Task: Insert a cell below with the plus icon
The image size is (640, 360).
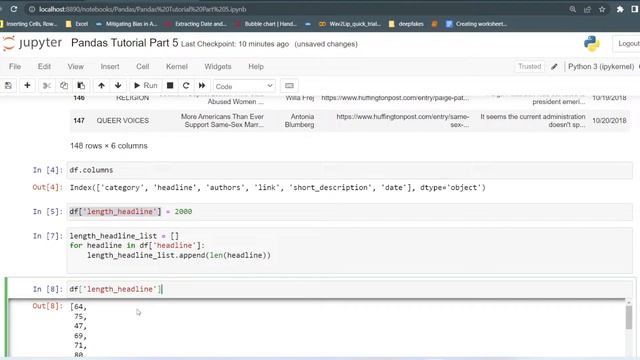Action: click(x=27, y=86)
